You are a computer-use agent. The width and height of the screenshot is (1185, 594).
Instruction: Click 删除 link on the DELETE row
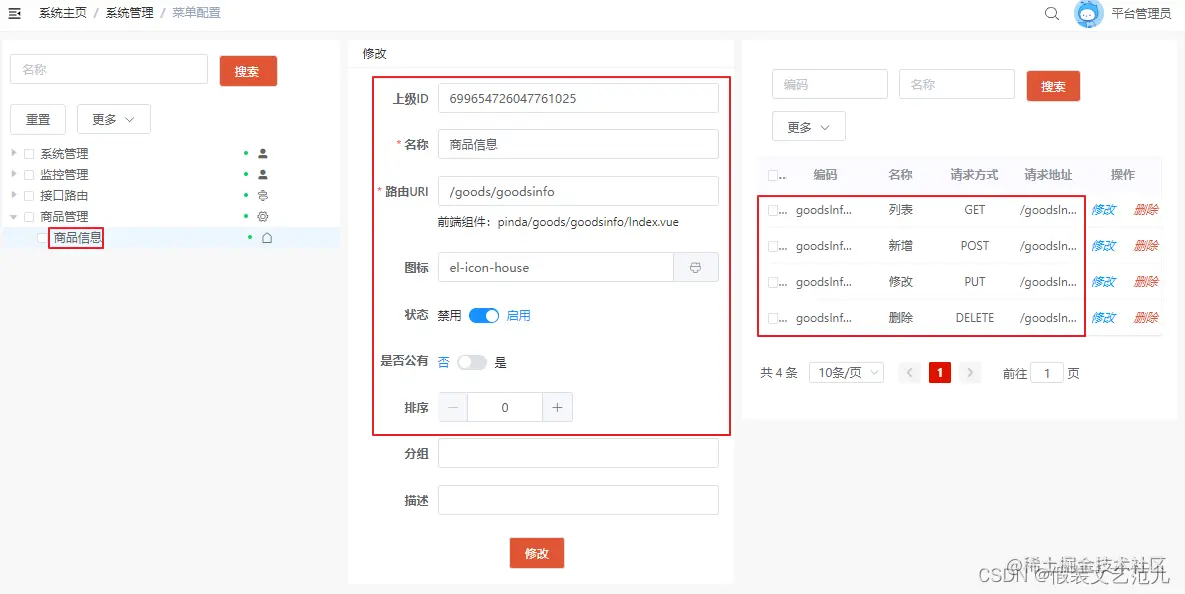[1146, 317]
